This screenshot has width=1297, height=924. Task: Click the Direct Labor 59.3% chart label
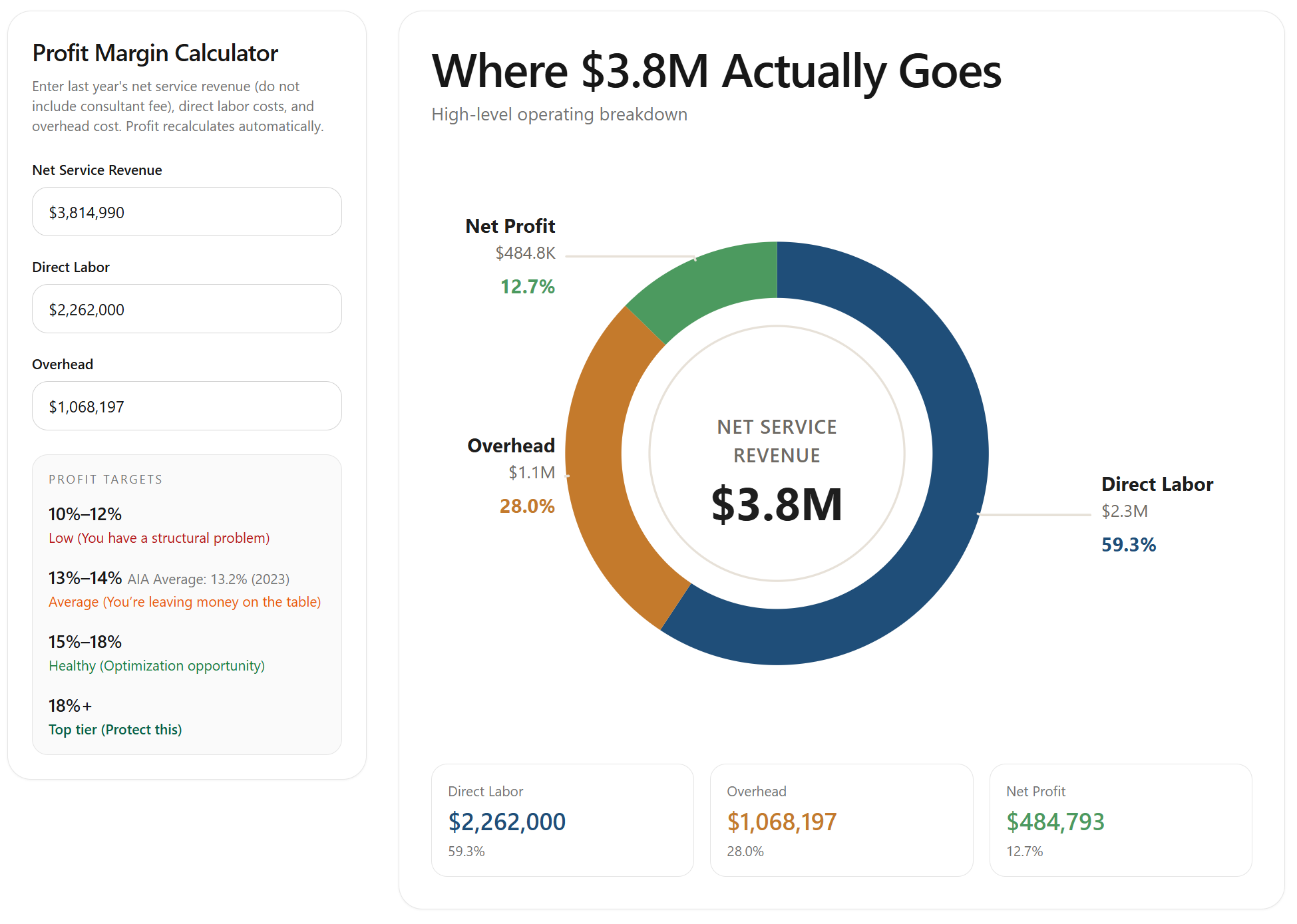(x=1129, y=545)
